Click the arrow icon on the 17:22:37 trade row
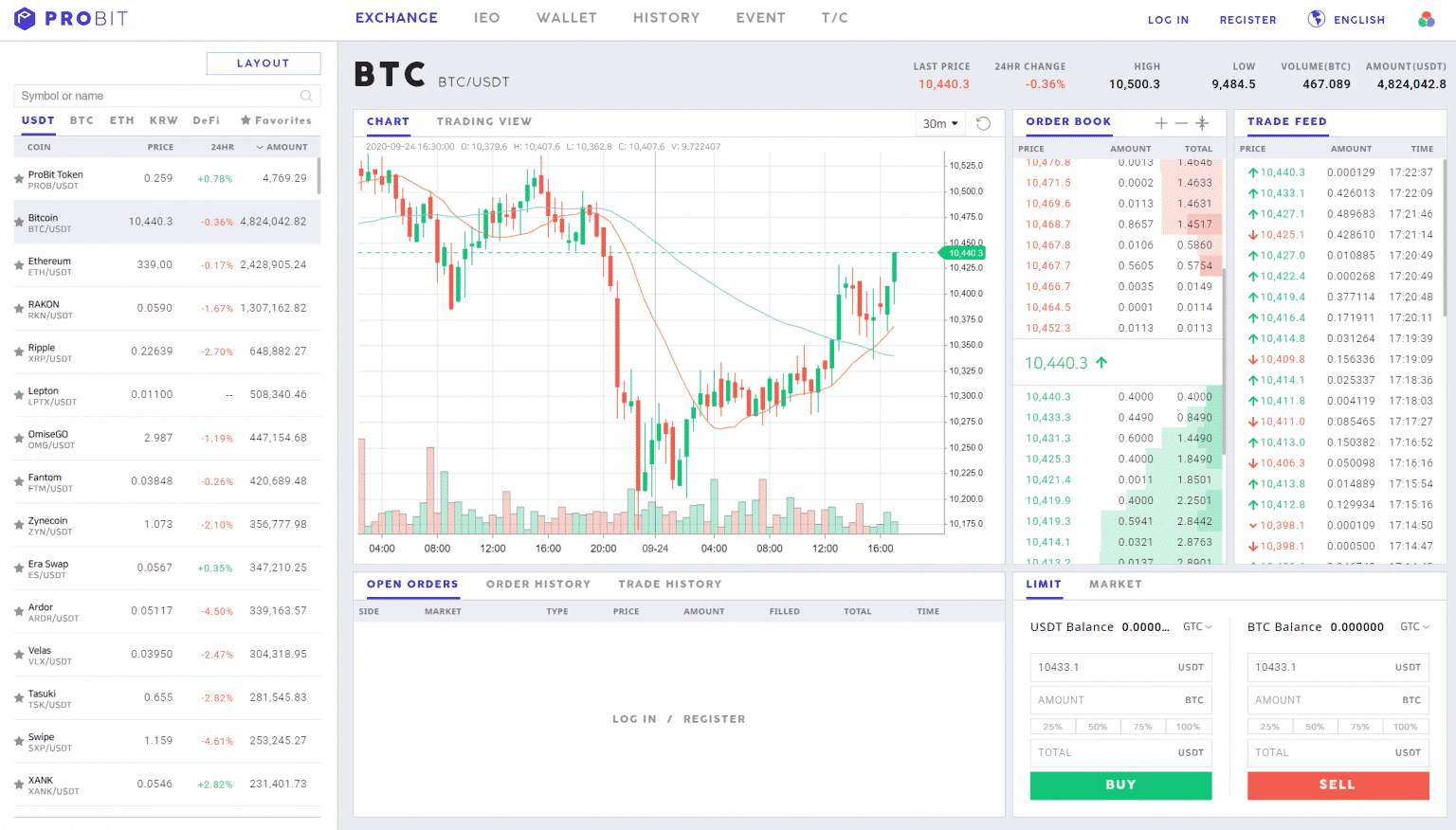 click(1253, 172)
